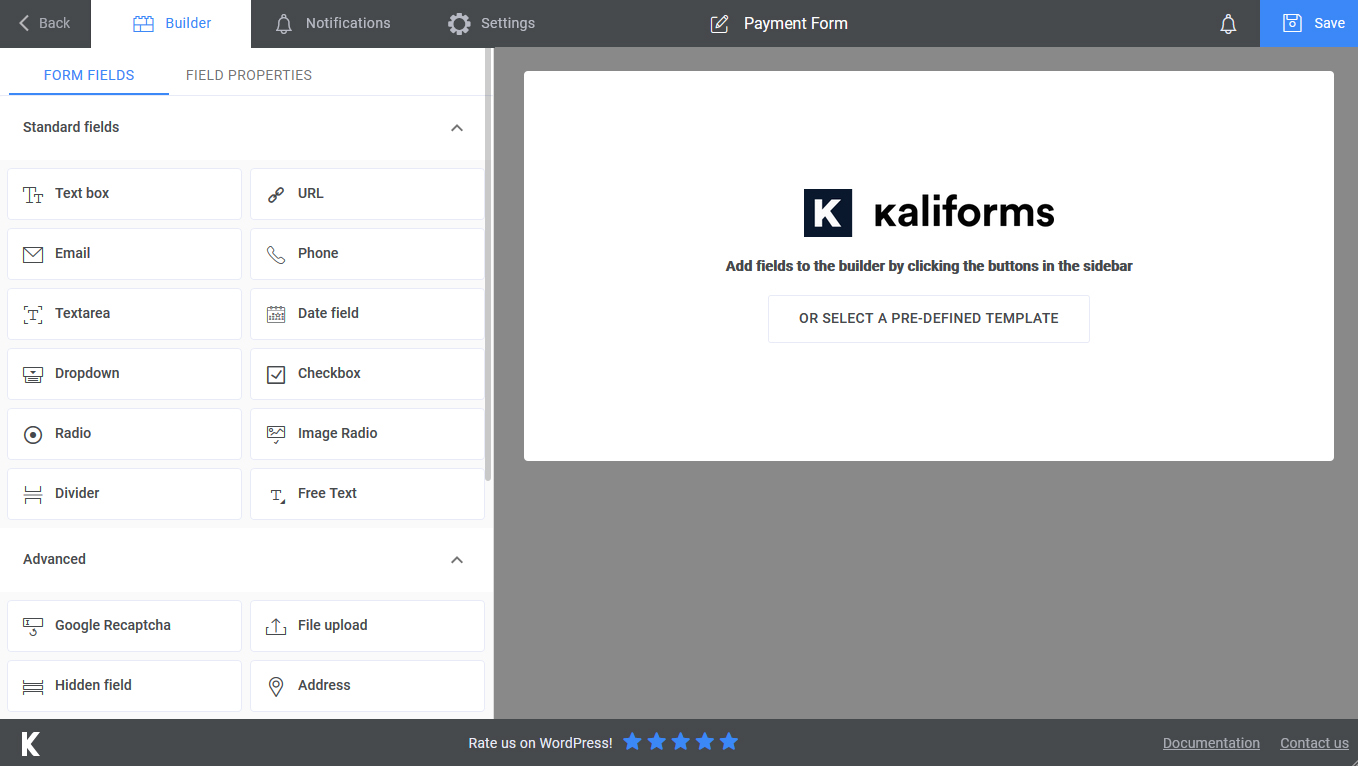
Task: Click the Date field calendar icon
Action: coord(276,314)
